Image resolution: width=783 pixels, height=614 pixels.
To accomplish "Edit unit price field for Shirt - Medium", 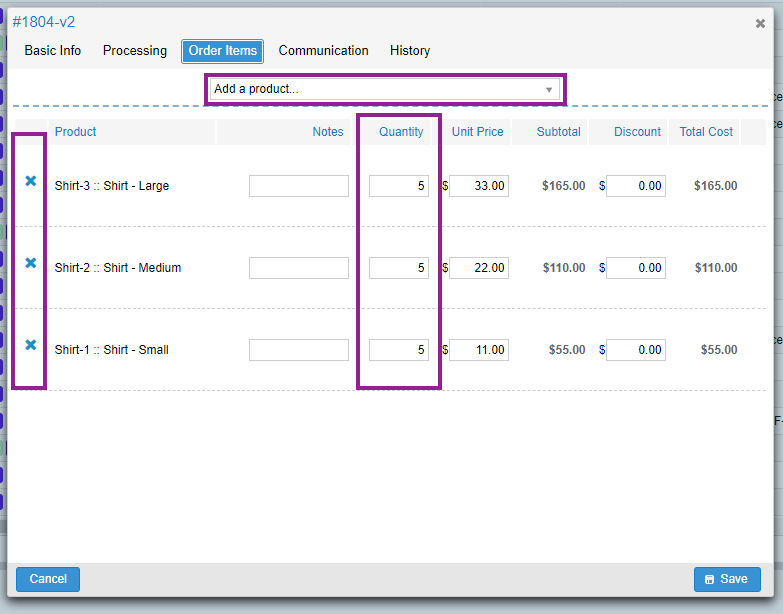I will tap(478, 268).
